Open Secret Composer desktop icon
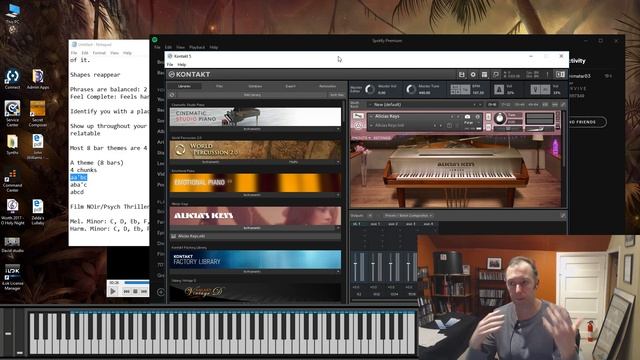Viewport: 640px width, 360px height. 38,114
